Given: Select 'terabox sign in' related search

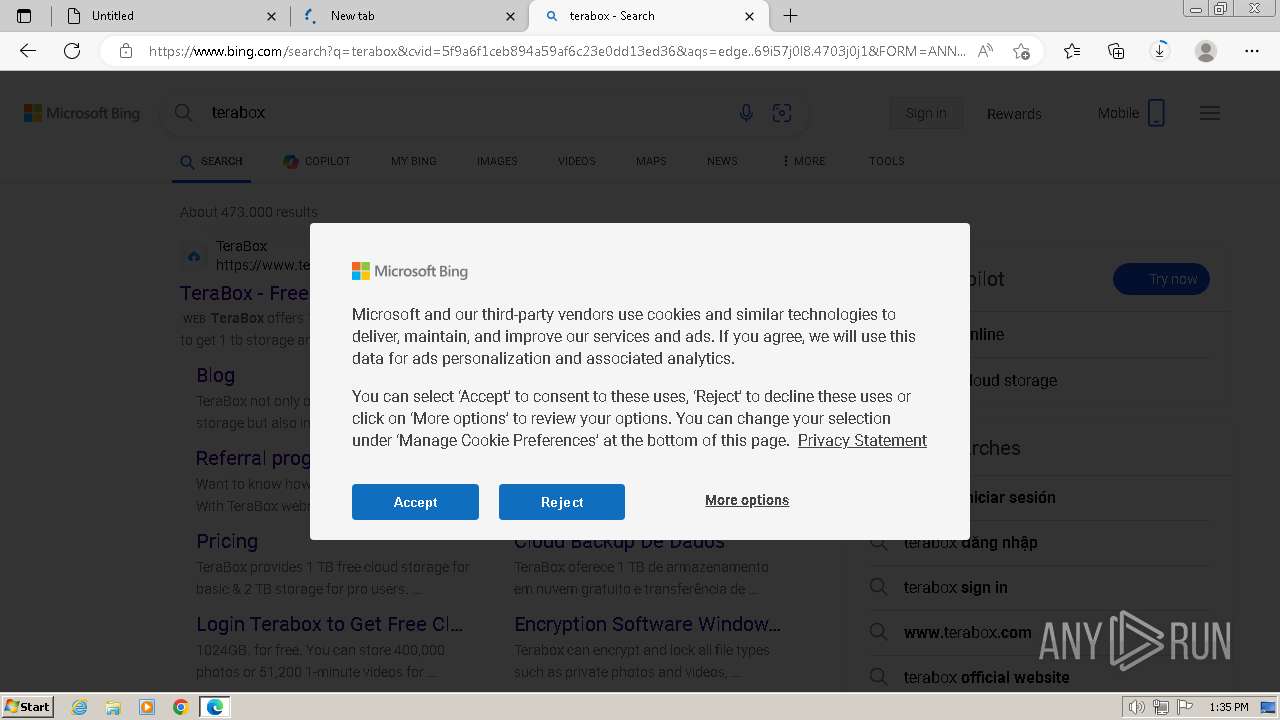Looking at the screenshot, I should [x=955, y=587].
